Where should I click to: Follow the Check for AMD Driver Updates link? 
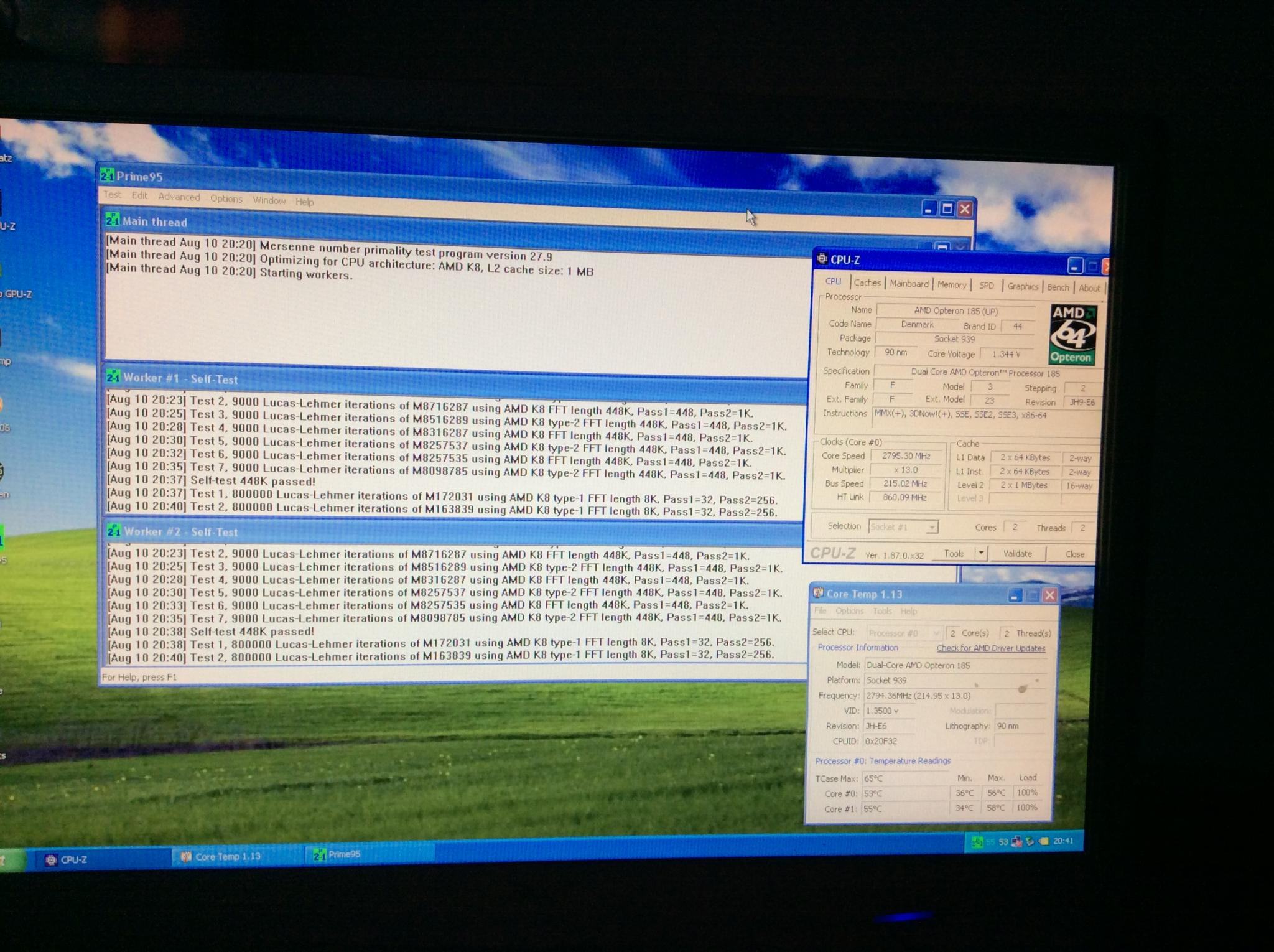click(x=991, y=648)
